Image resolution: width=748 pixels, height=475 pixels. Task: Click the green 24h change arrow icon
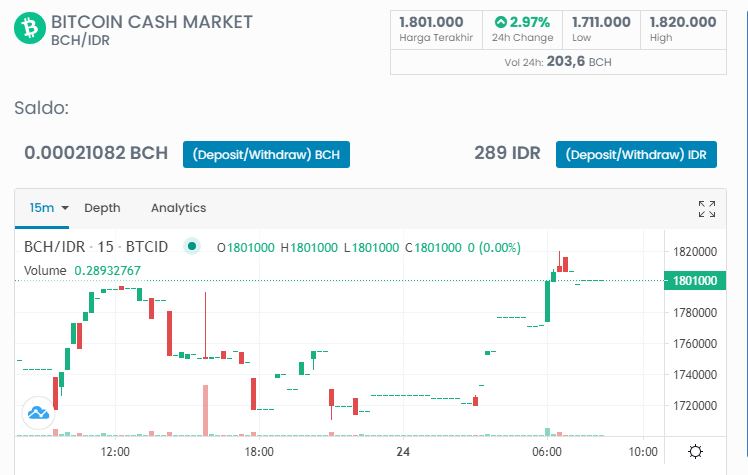[500, 22]
